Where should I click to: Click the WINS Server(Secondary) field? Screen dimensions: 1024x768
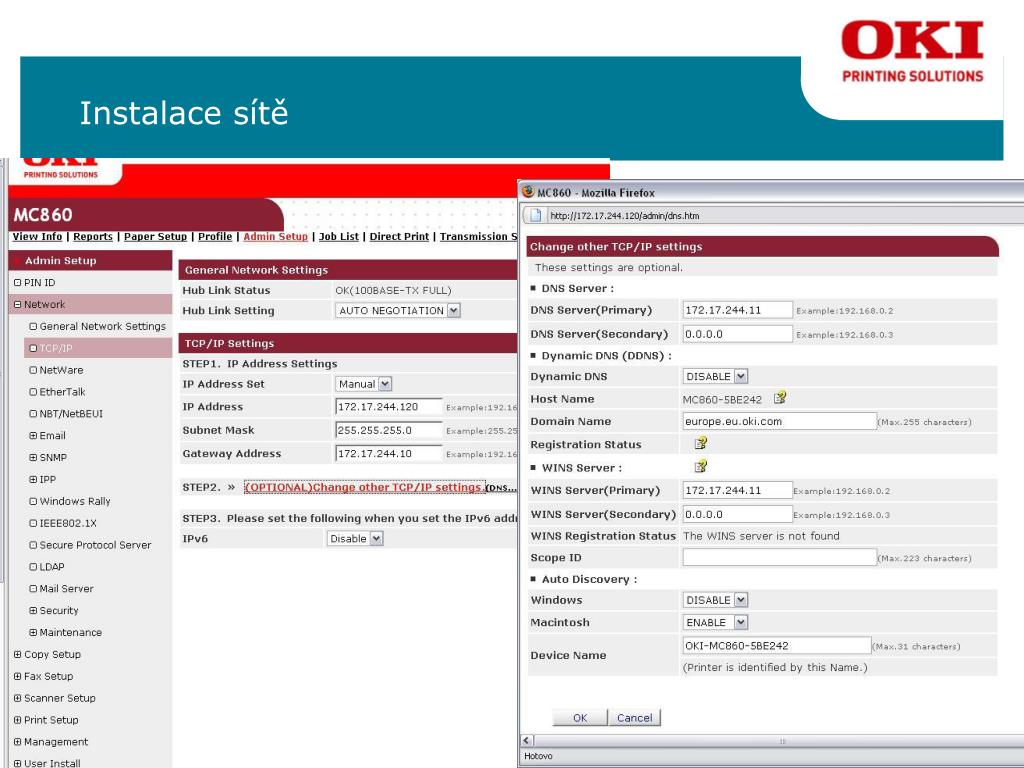pos(738,514)
